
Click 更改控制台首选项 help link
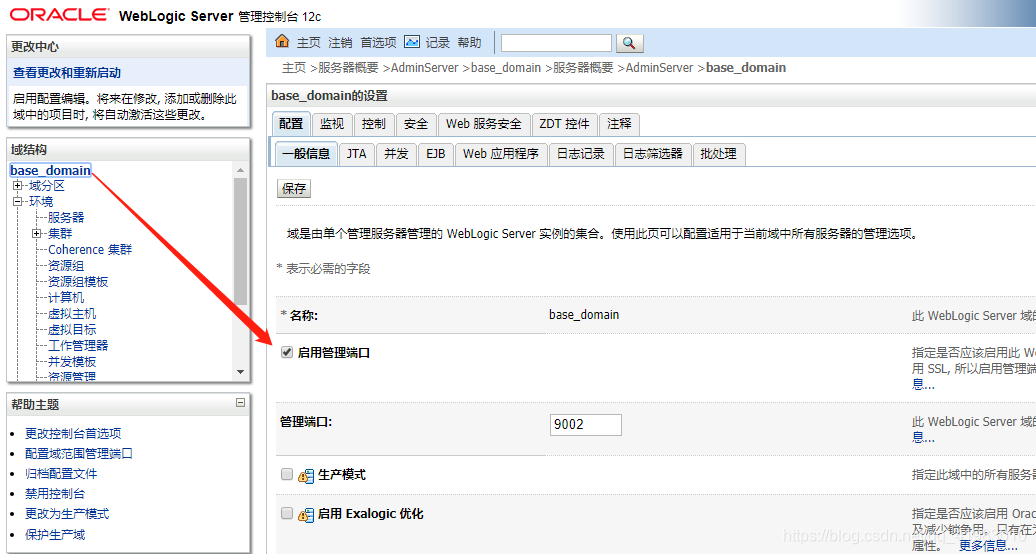tap(73, 434)
